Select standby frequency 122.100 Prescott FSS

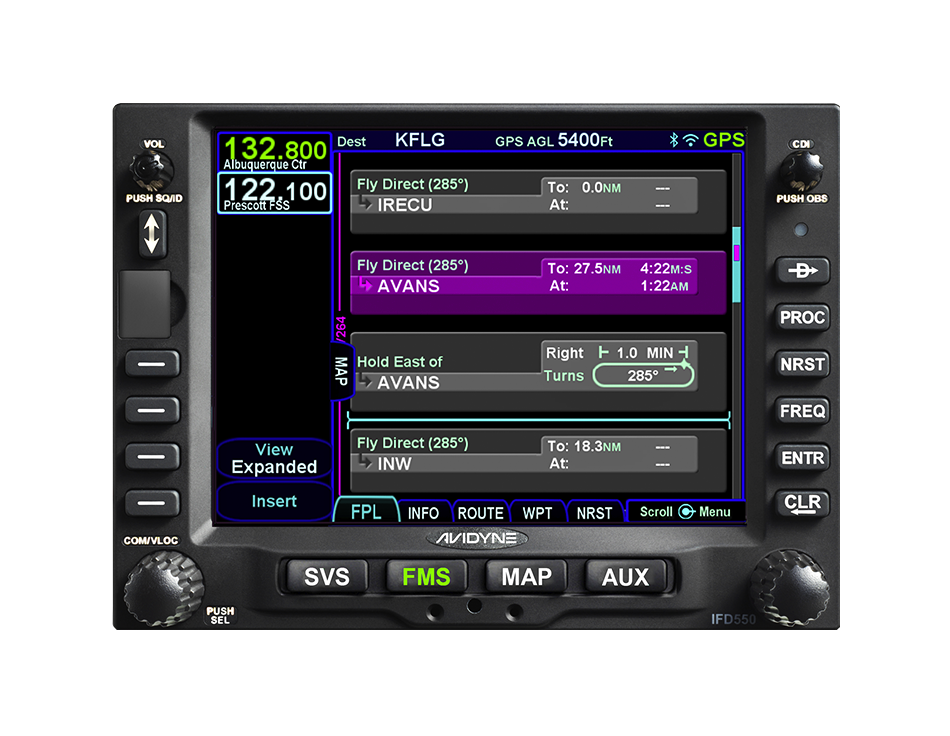[x=274, y=193]
